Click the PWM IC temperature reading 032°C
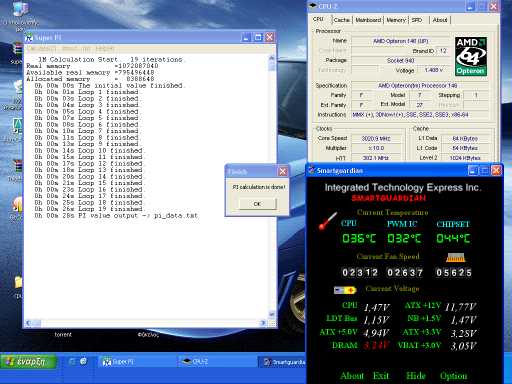This screenshot has width=512, height=384. 404,238
